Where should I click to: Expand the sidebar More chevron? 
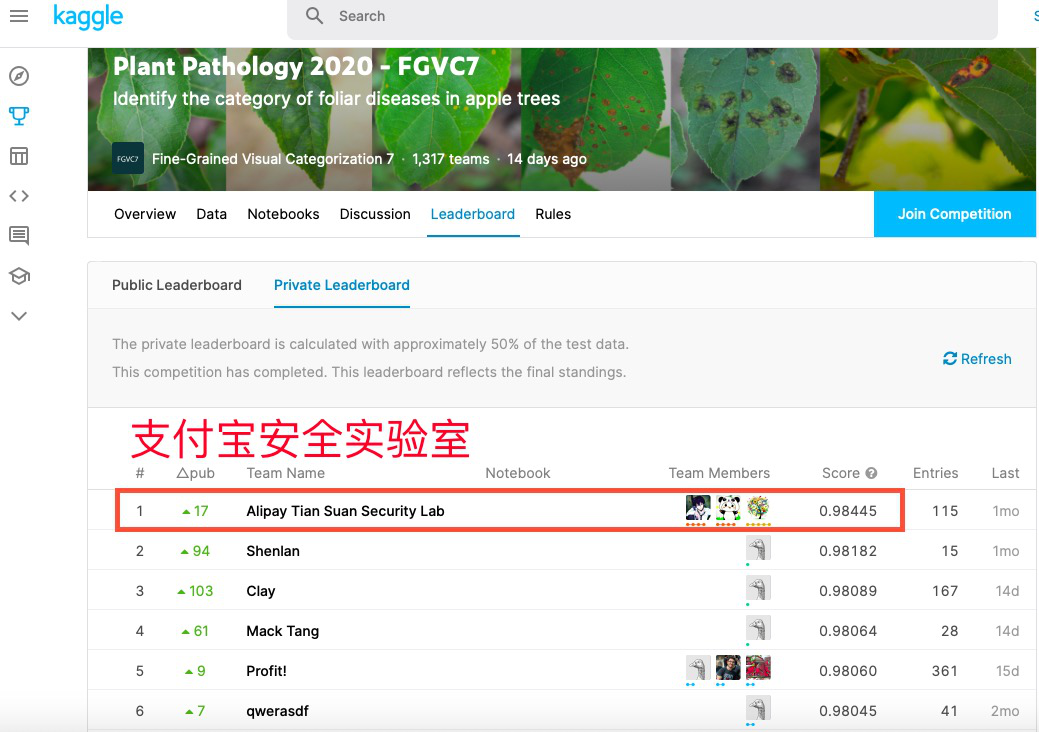[x=19, y=316]
